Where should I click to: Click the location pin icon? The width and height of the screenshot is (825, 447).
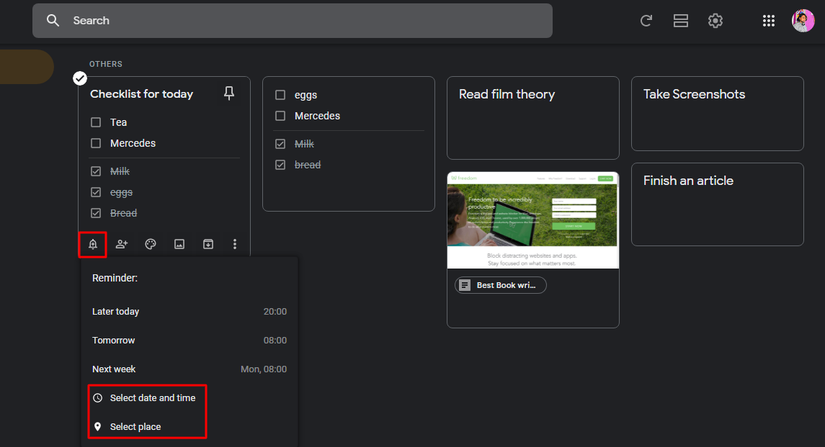tap(98, 426)
